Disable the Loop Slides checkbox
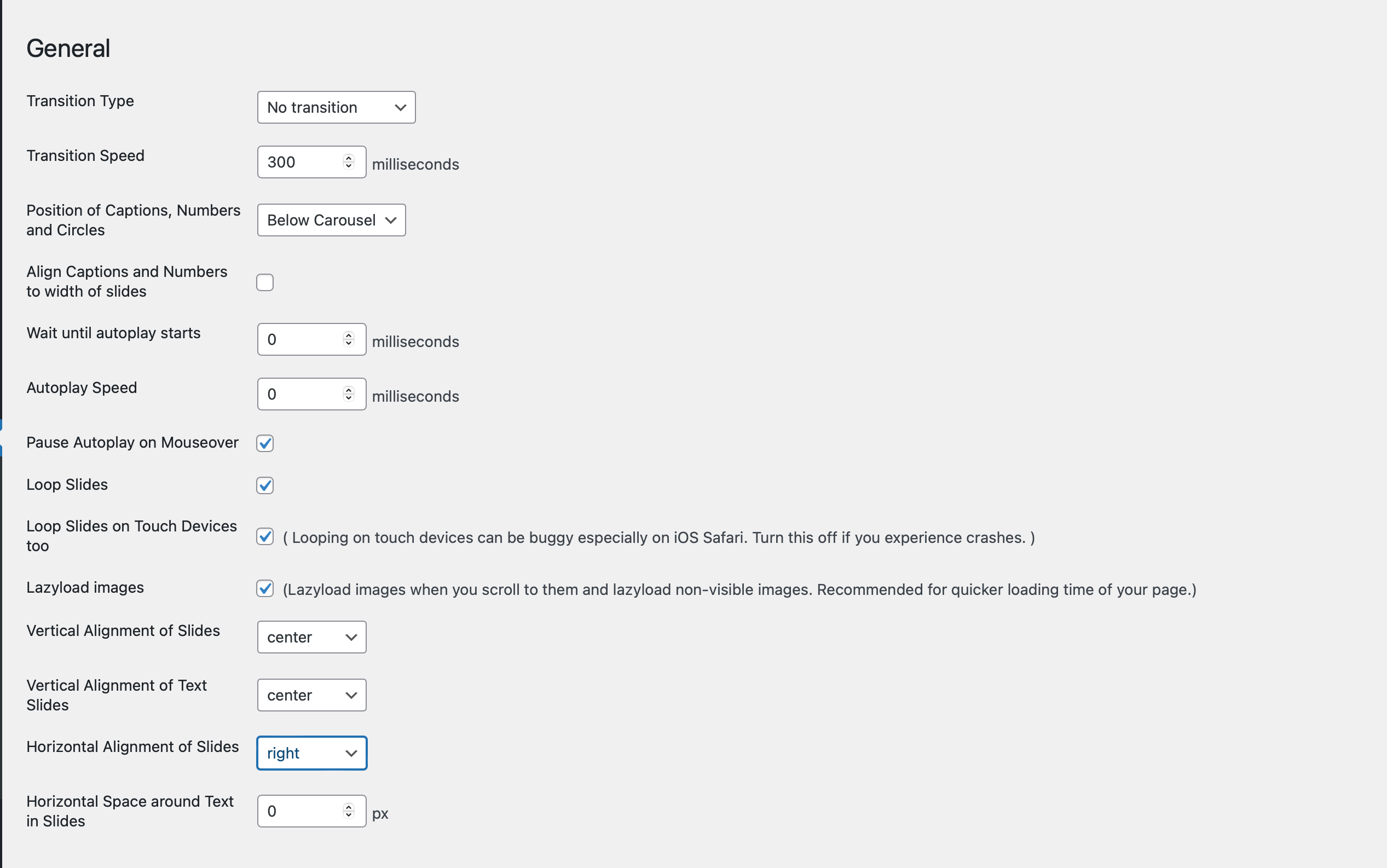This screenshot has height=868, width=1387. click(265, 485)
